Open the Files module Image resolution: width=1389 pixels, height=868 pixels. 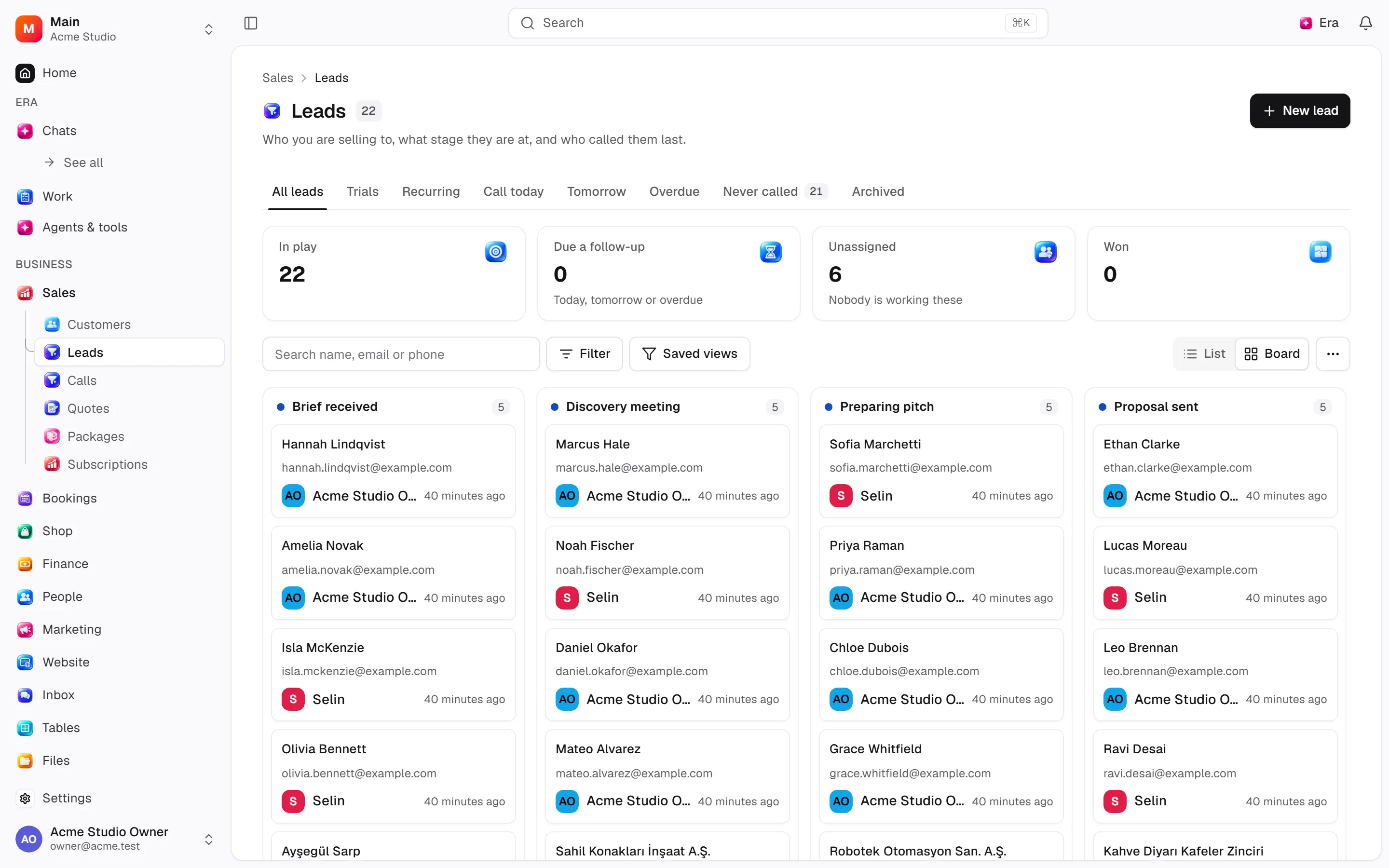(x=55, y=760)
